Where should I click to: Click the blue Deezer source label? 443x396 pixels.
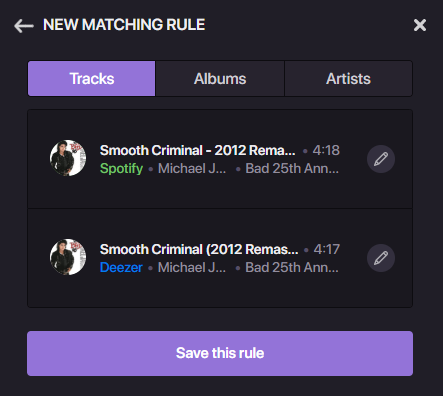(x=121, y=267)
